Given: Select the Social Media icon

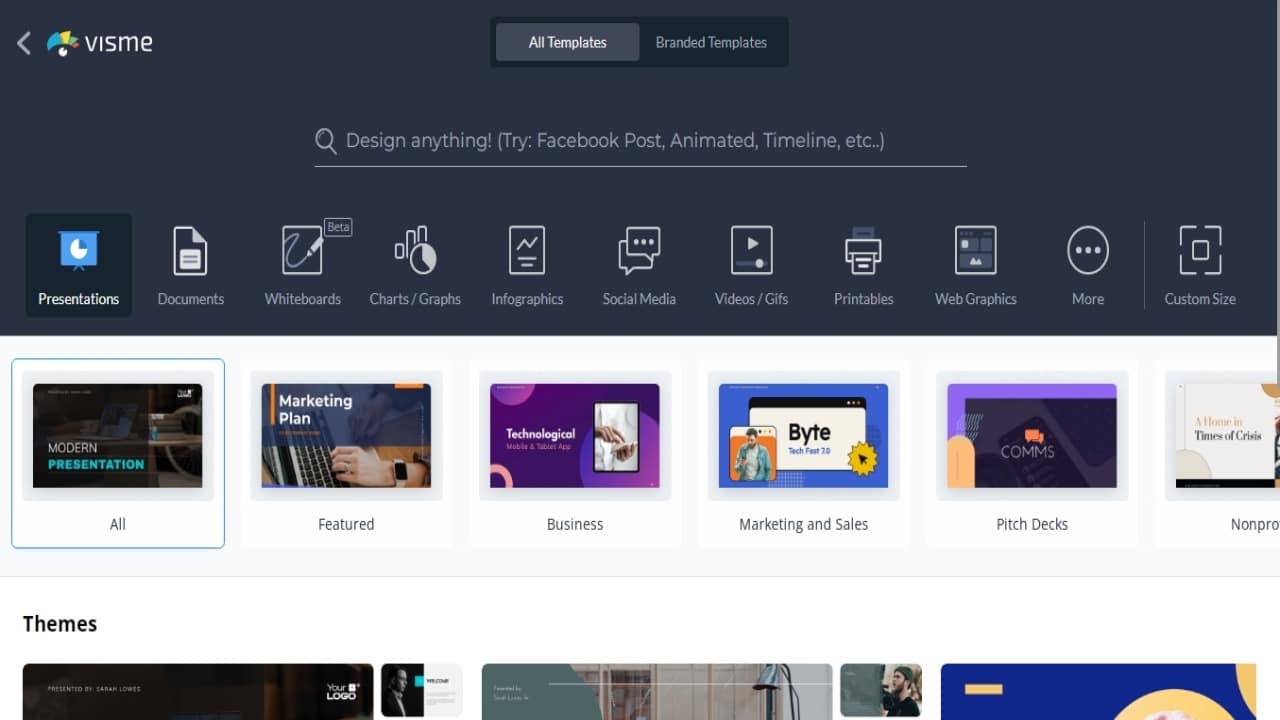Looking at the screenshot, I should [x=639, y=250].
